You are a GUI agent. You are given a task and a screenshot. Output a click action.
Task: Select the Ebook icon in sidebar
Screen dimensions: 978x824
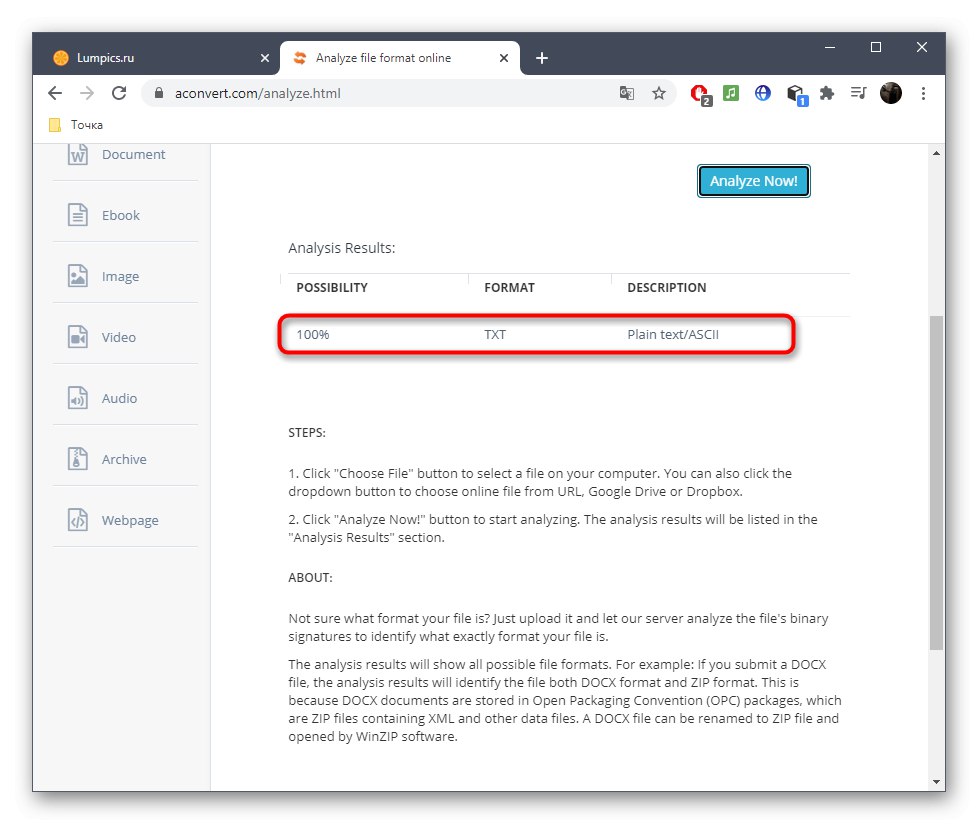click(77, 215)
